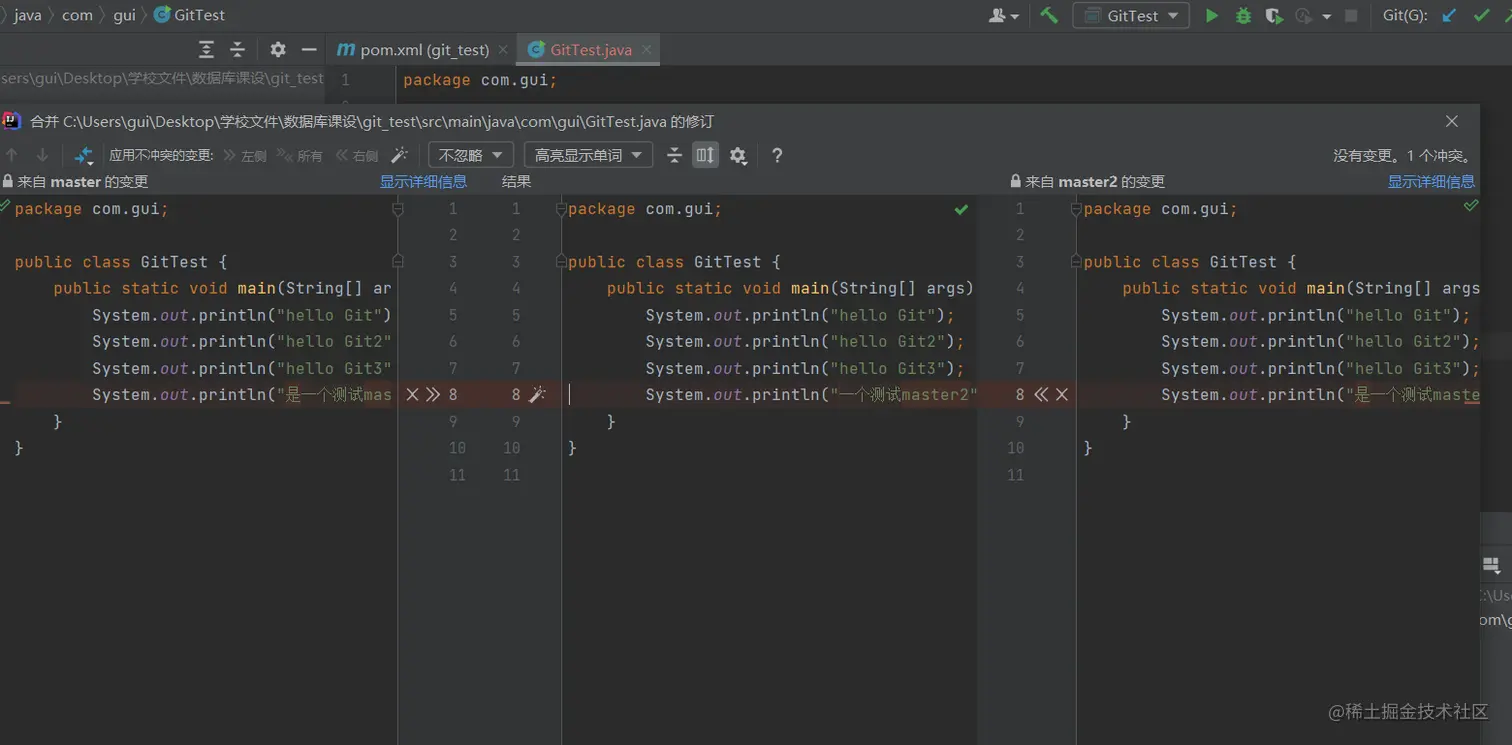Click the compare-contents icon in merge toolbar
Screen dimensions: 1512x745
84,155
